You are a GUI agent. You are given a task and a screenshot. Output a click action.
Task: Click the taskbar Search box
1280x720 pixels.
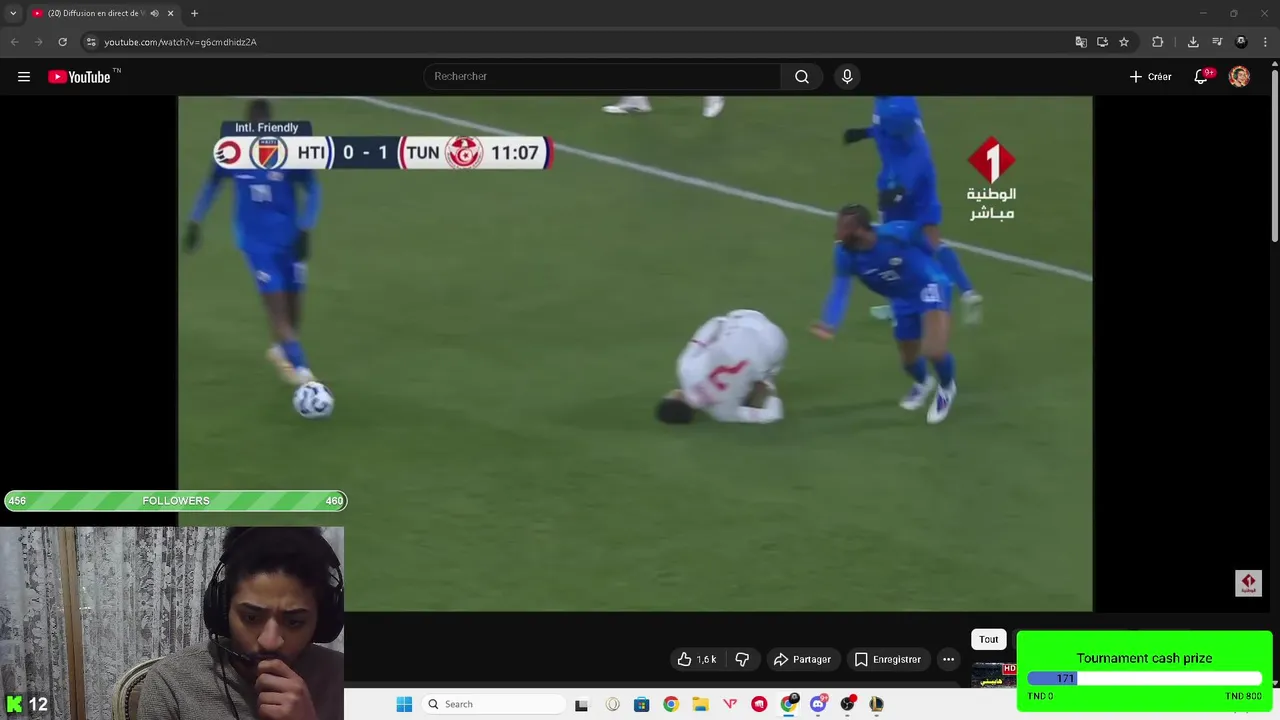(494, 704)
